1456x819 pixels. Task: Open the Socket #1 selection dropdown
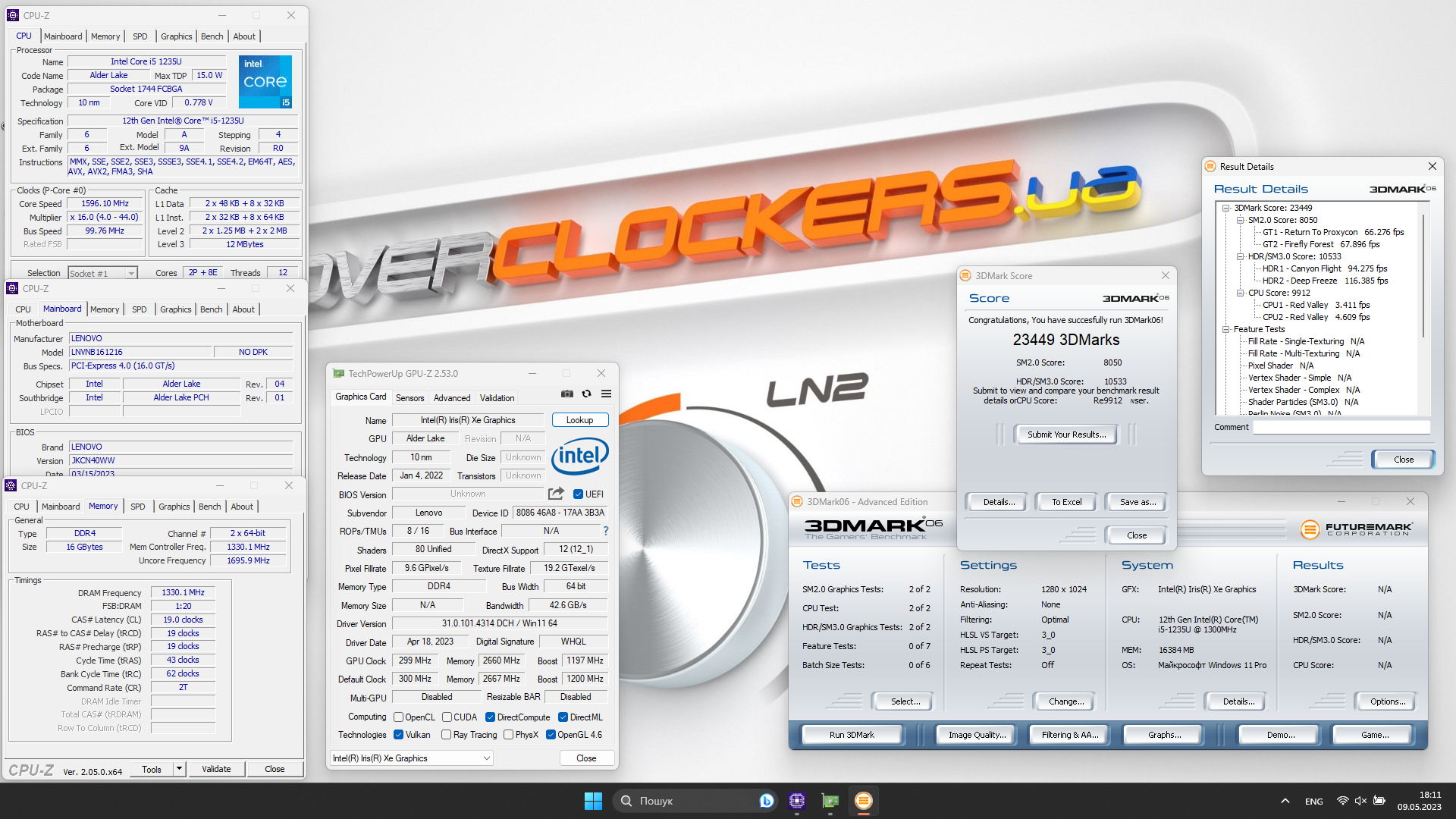tap(102, 273)
